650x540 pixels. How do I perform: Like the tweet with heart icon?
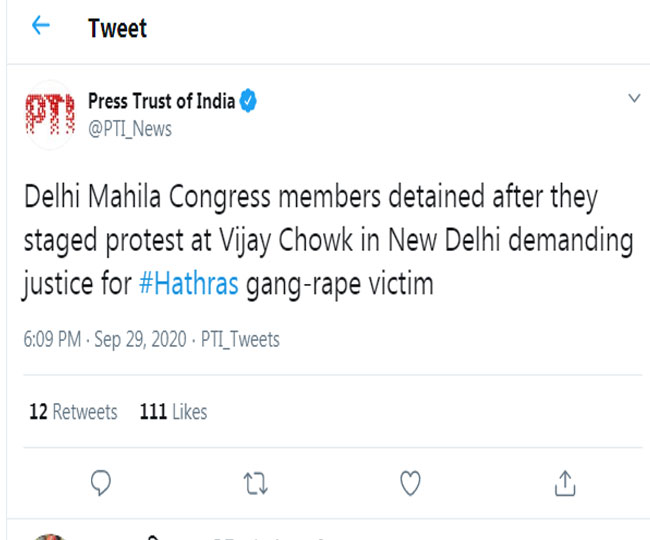pyautogui.click(x=410, y=484)
